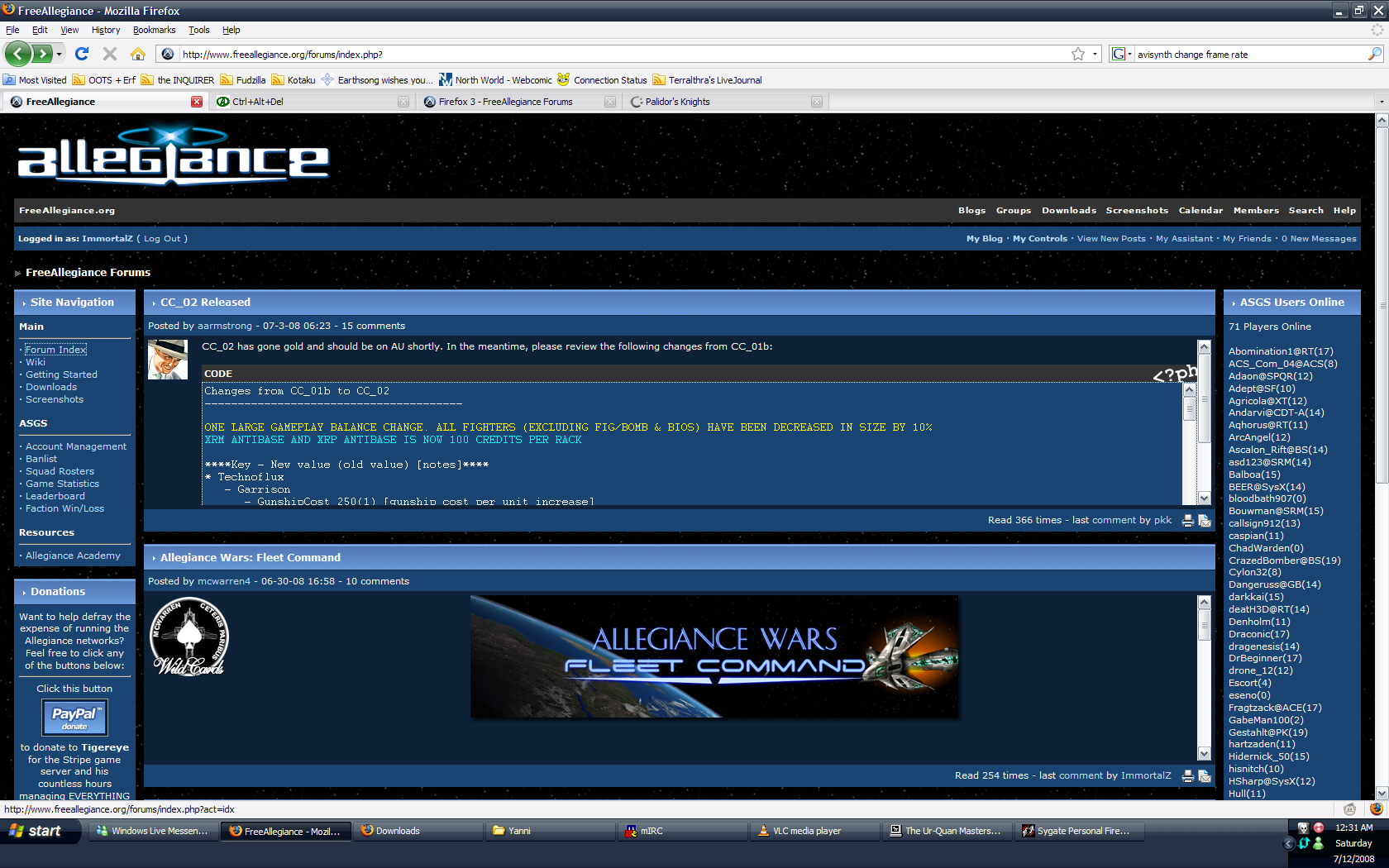Bookmark this page with the star icon
The width and height of the screenshot is (1389, 868).
(x=1078, y=54)
